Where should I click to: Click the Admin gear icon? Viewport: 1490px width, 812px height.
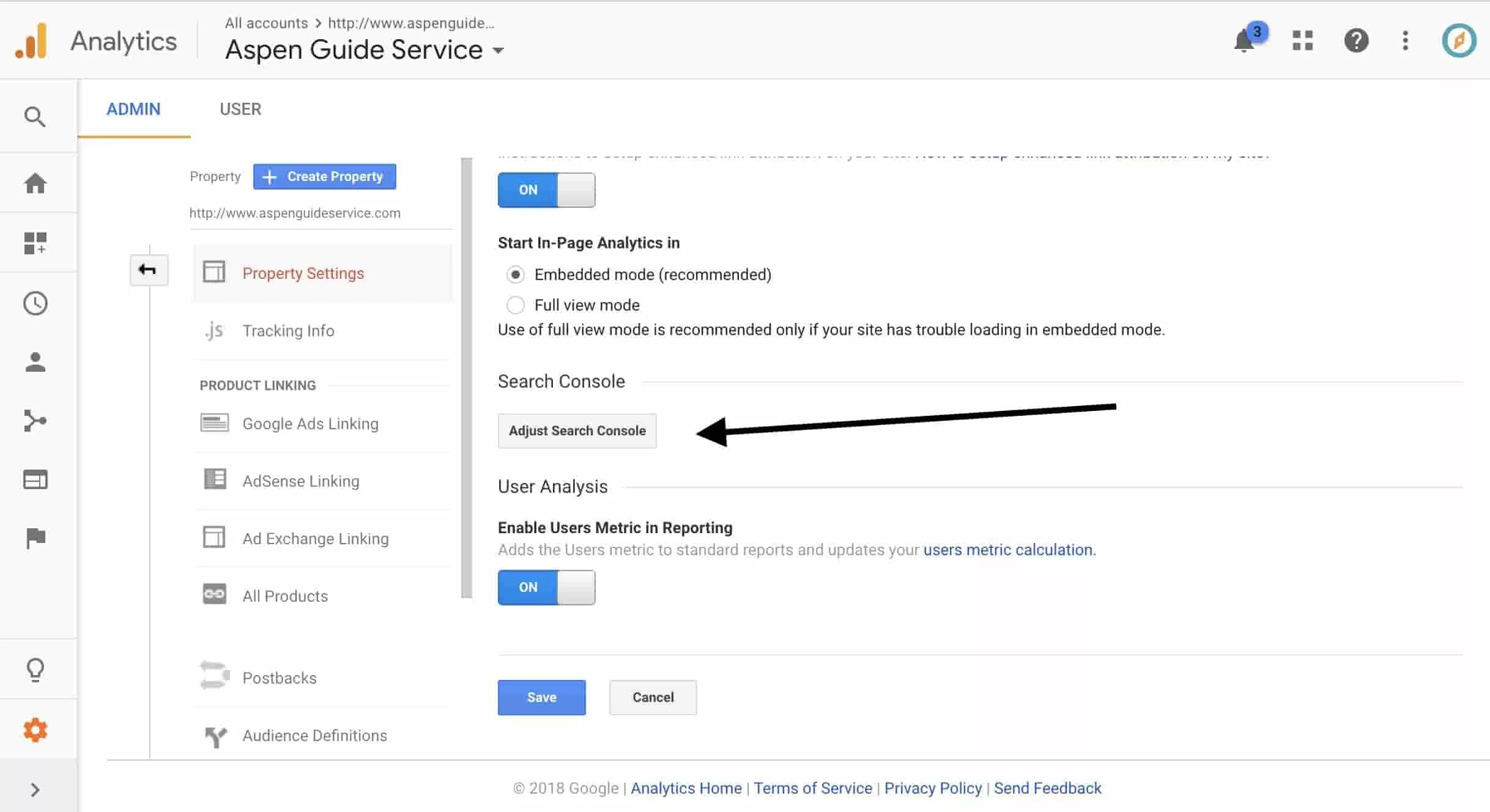[35, 730]
